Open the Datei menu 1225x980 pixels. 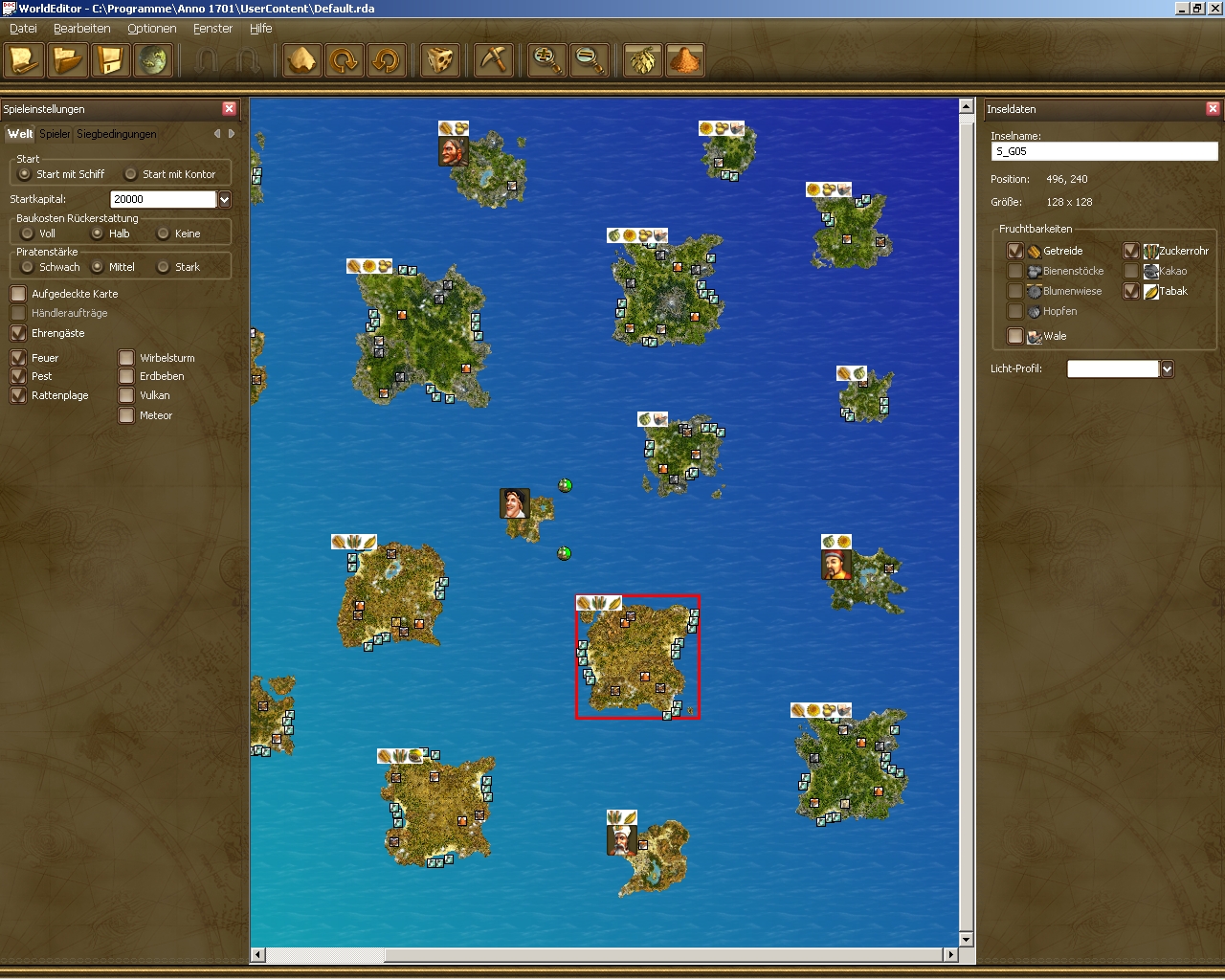[23, 29]
